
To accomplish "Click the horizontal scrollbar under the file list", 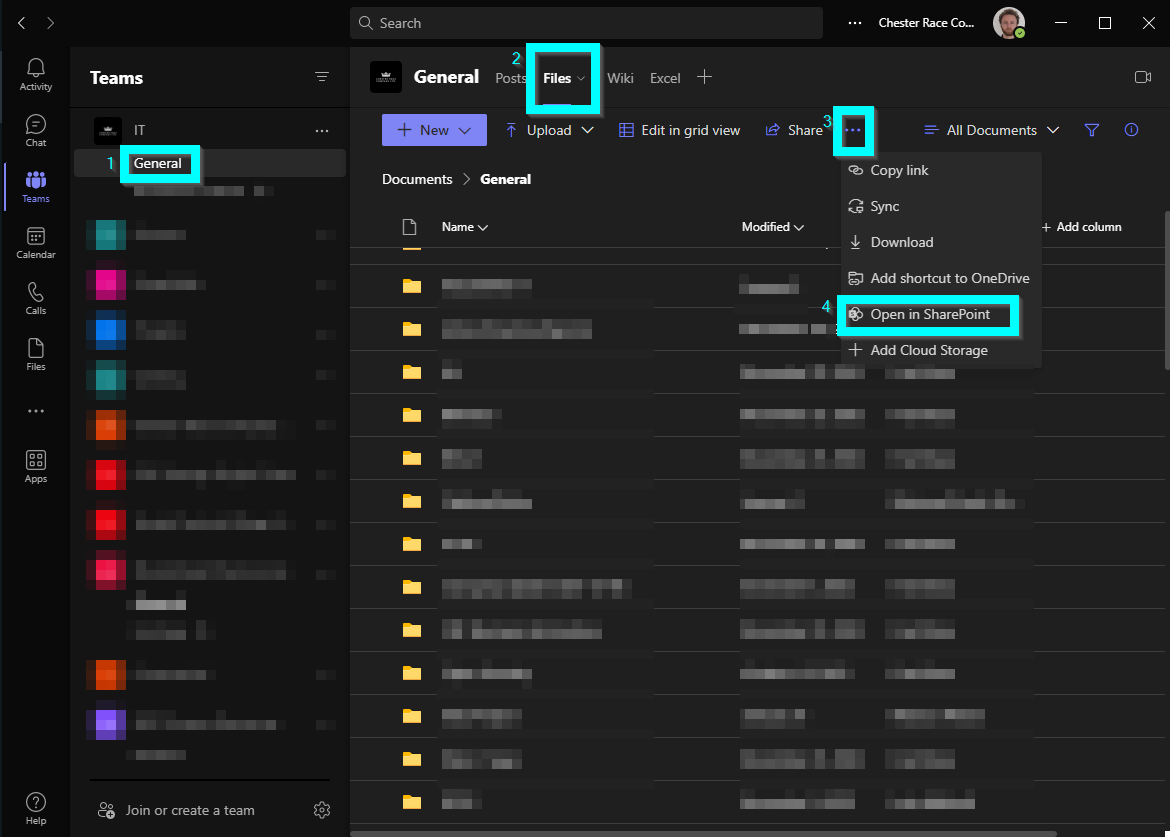I will point(703,833).
